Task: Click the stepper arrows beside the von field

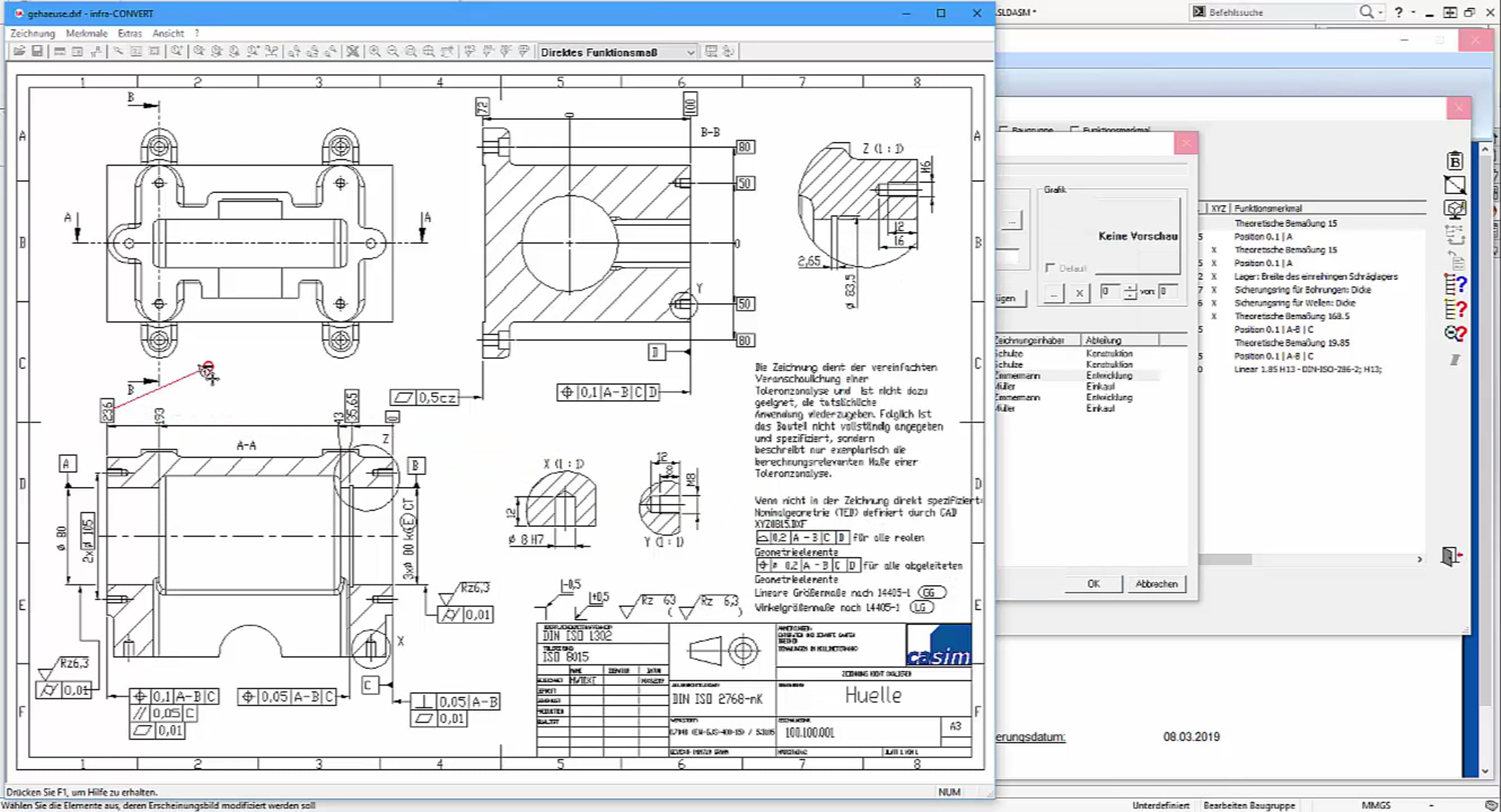Action: tap(1130, 291)
